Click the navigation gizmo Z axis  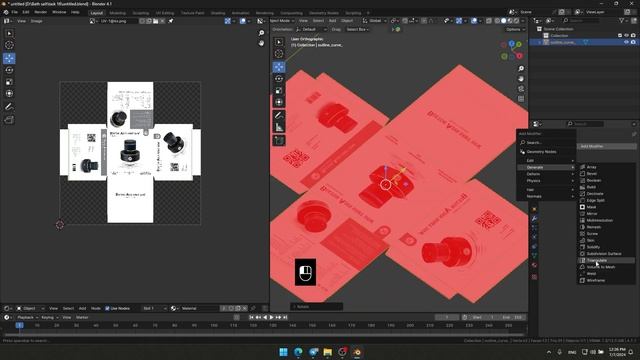[511, 44]
